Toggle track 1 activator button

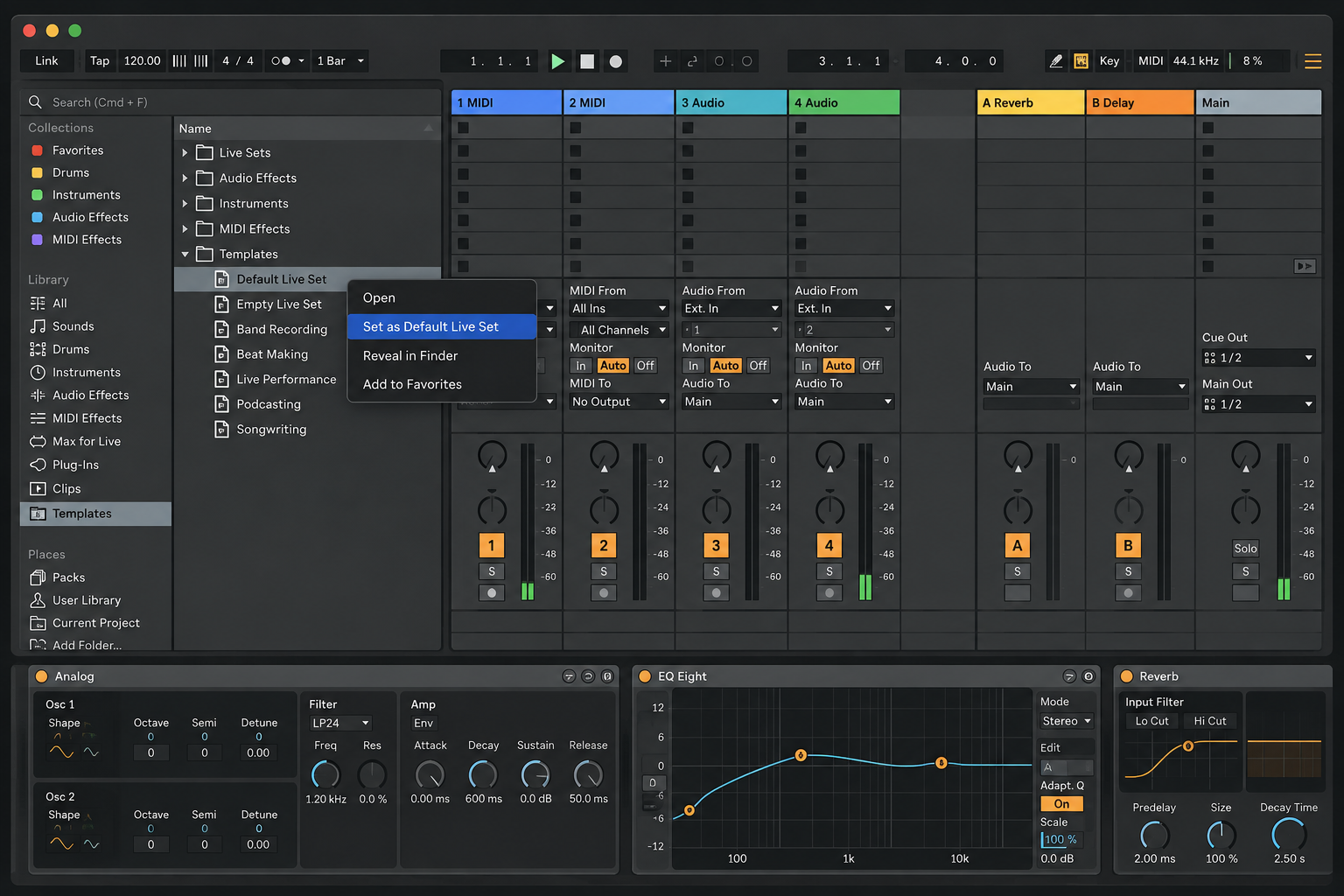click(x=491, y=546)
